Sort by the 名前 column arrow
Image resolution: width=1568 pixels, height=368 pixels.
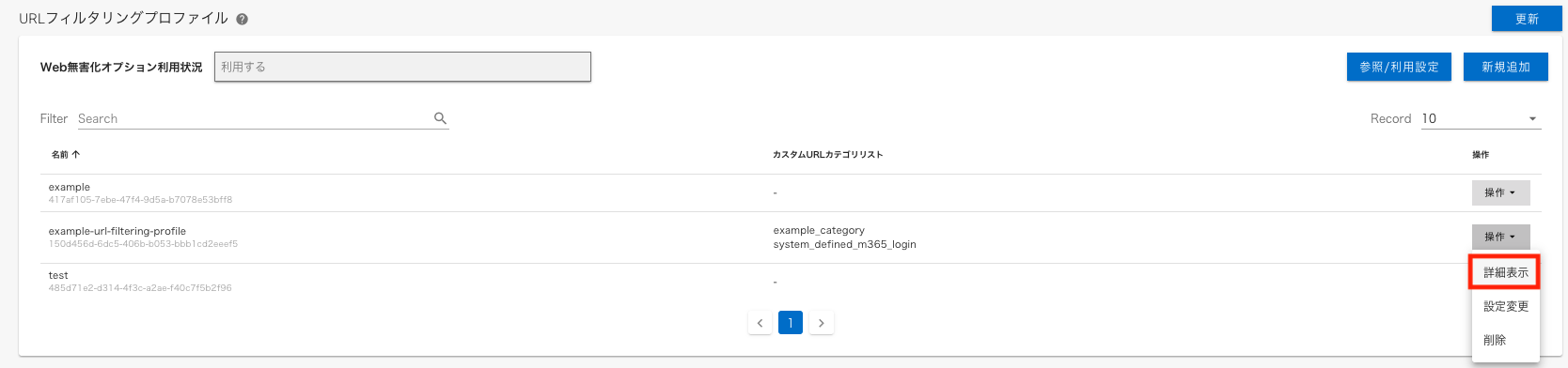pyautogui.click(x=76, y=154)
